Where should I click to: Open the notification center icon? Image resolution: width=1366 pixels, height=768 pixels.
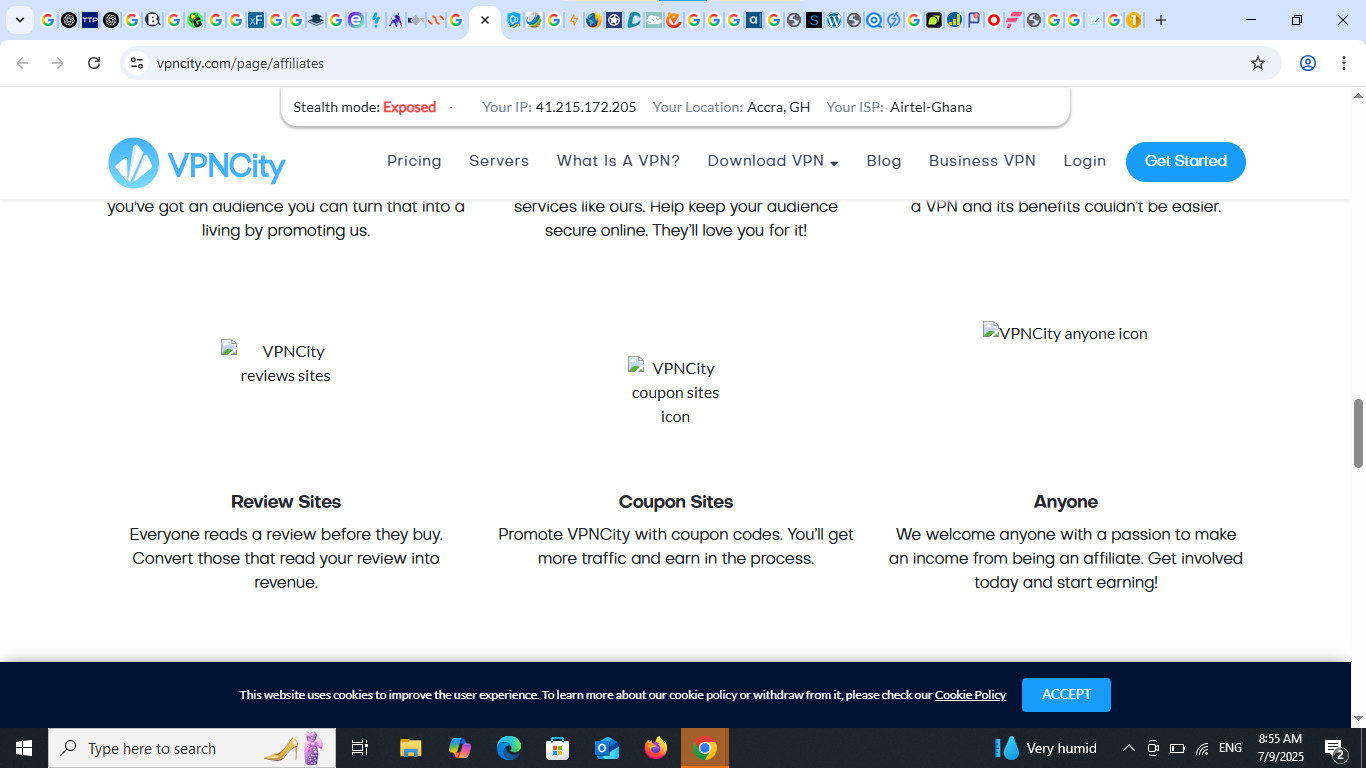1335,748
